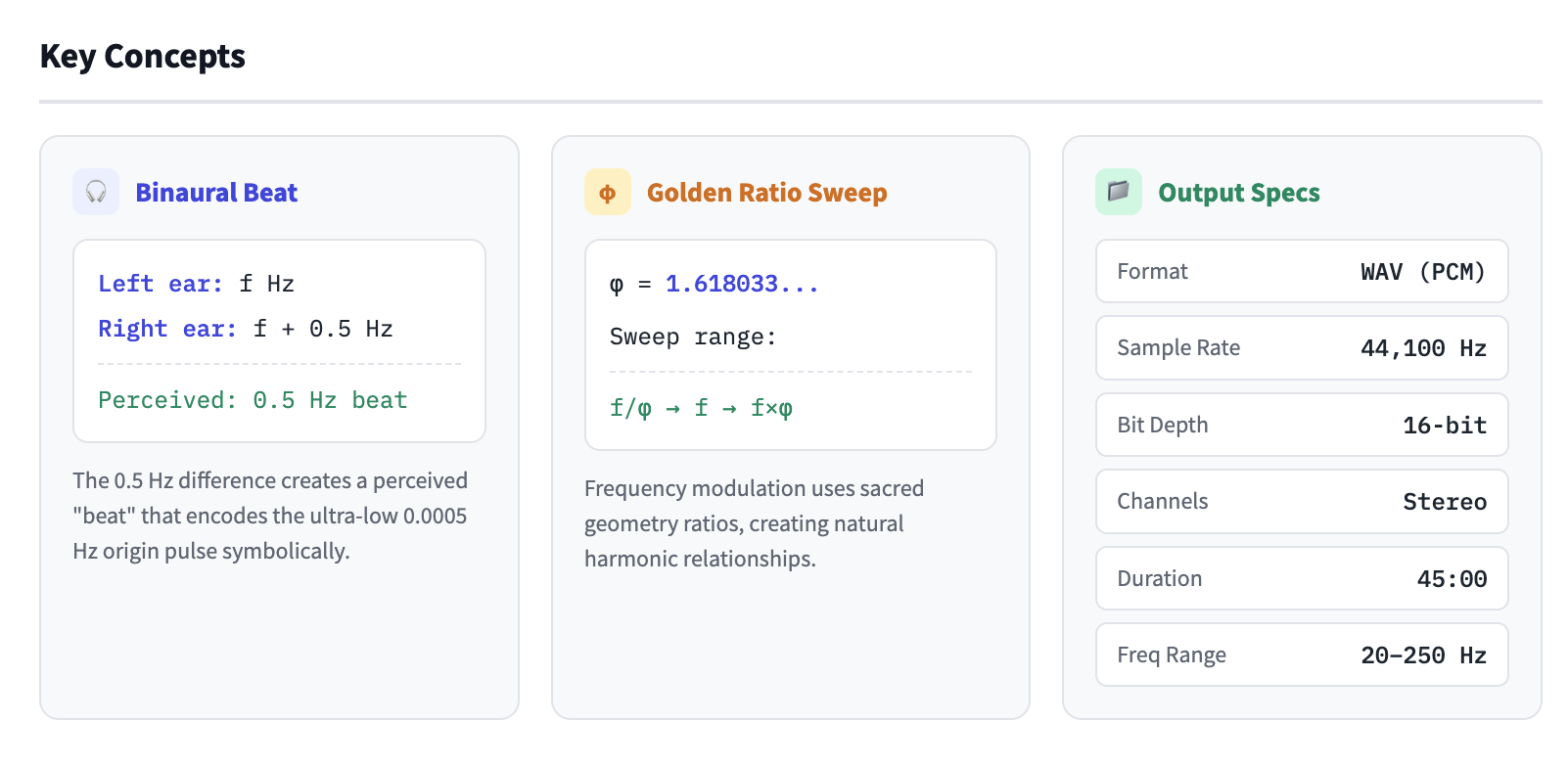Click the phi symbol icon
The width and height of the screenshot is (1568, 767).
pos(607,192)
